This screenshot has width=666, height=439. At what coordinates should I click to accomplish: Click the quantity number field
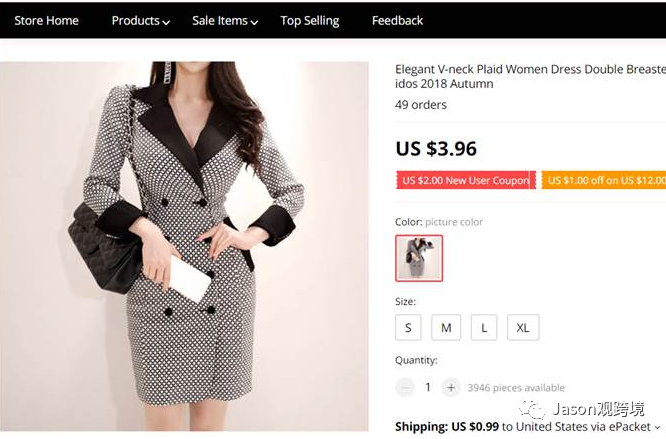point(428,387)
